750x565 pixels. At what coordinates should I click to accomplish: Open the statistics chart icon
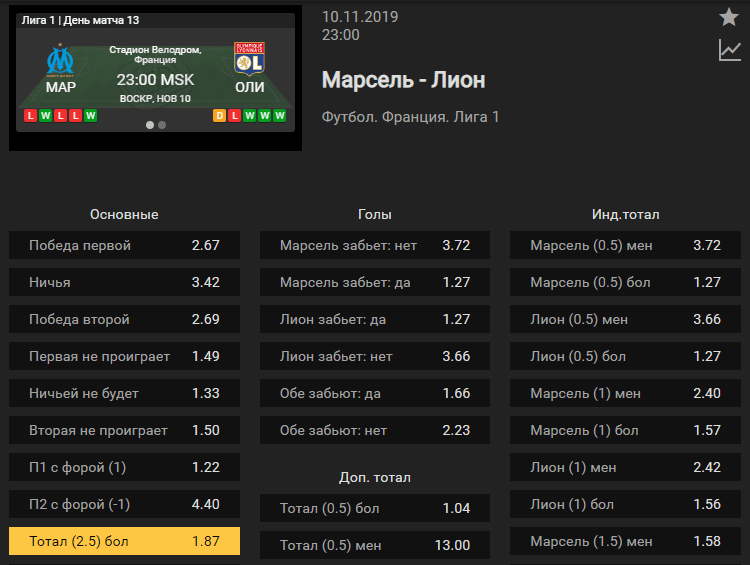pos(729,50)
